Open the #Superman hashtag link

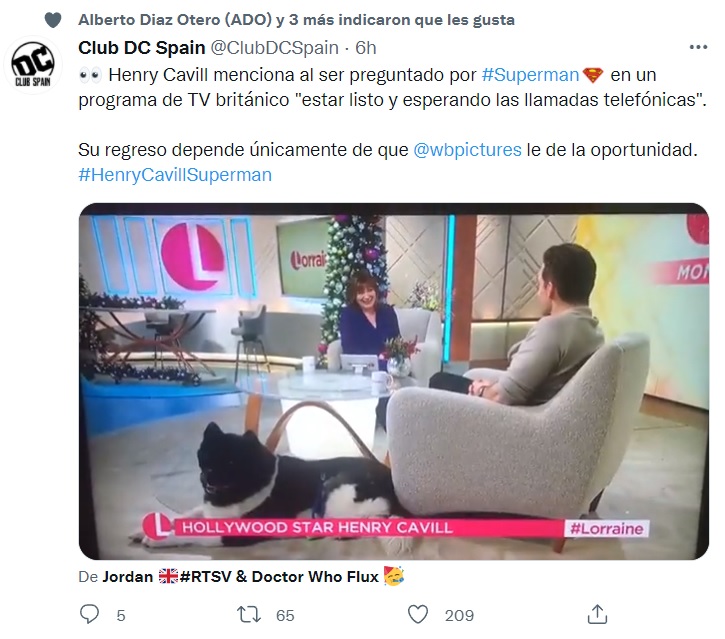click(530, 75)
